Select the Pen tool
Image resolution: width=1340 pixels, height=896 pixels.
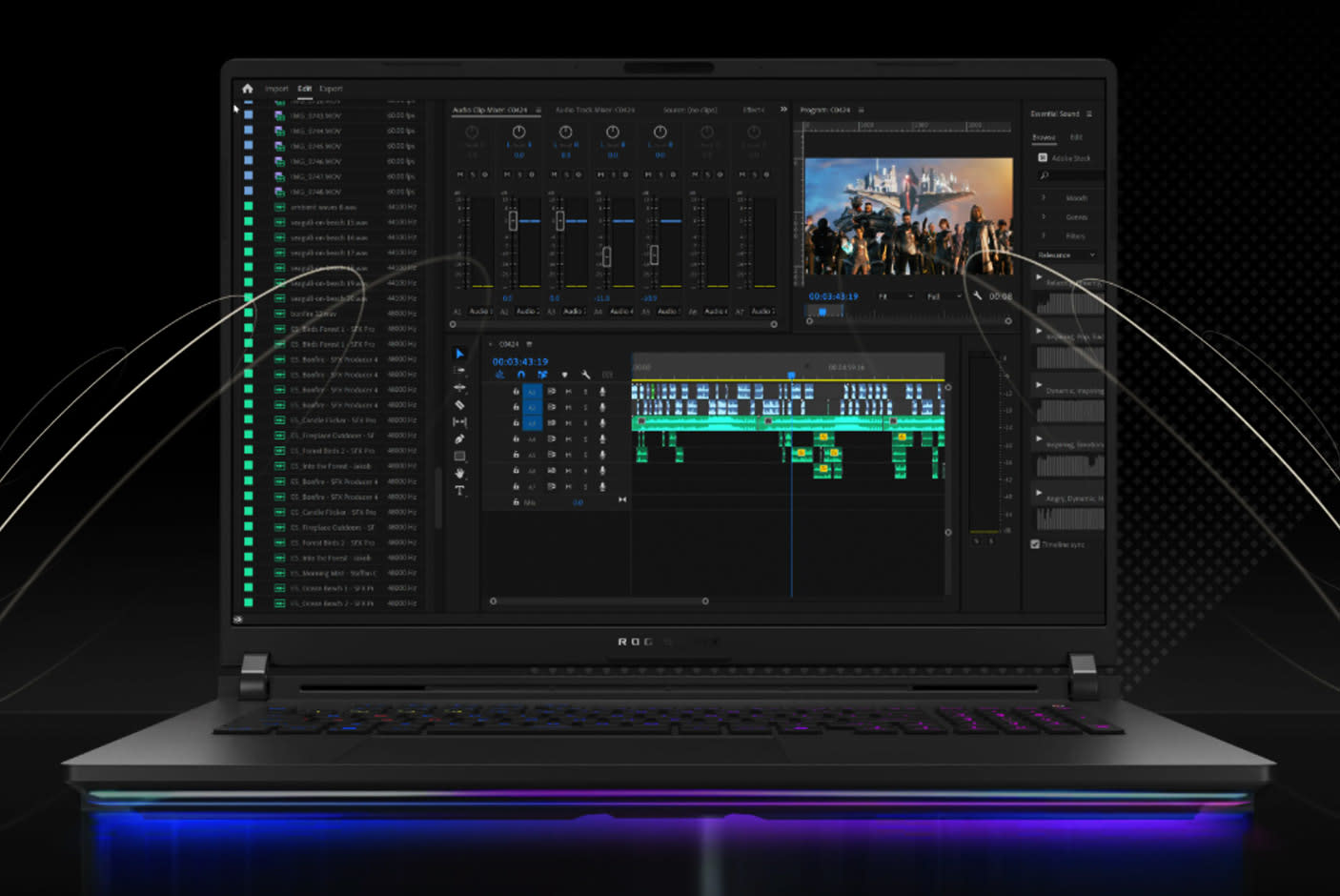pos(459,438)
